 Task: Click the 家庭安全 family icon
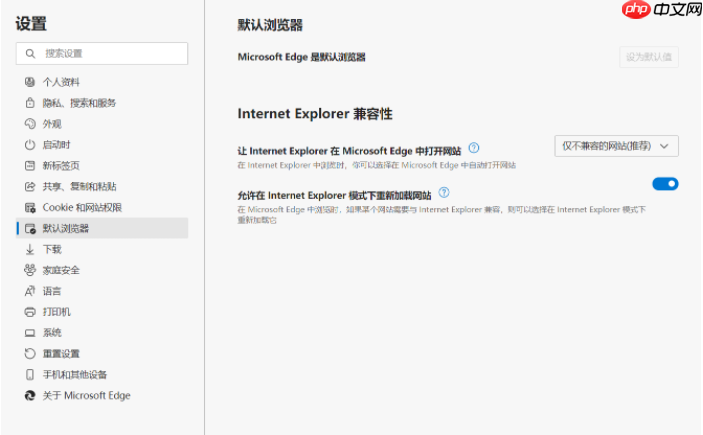click(x=30, y=270)
